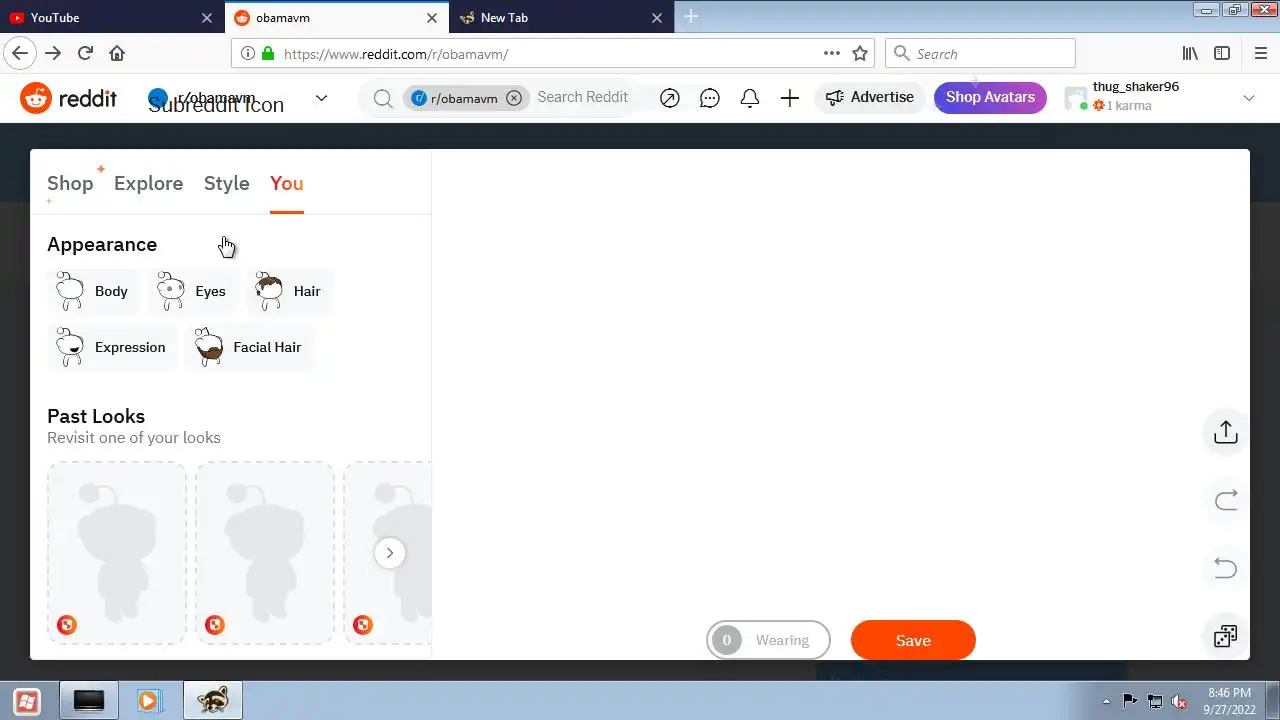Open the command prompt taskbar icon
This screenshot has width=1280, height=720.
[x=89, y=701]
